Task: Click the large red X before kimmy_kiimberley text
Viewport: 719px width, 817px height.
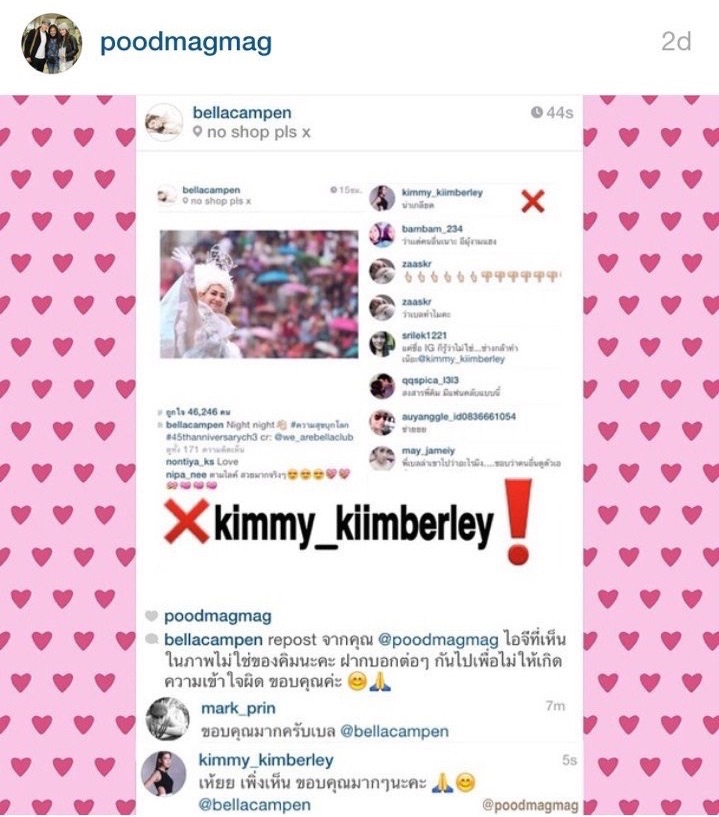Action: click(186, 521)
